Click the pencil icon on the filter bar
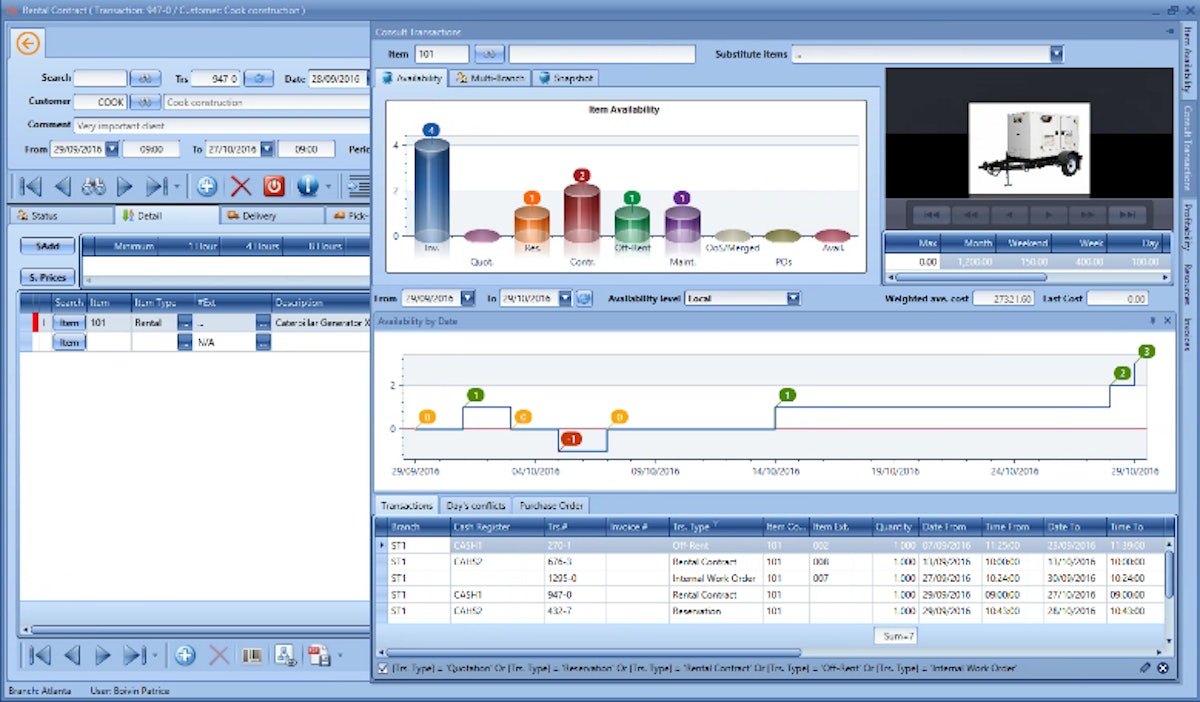This screenshot has height=702, width=1200. (1146, 667)
